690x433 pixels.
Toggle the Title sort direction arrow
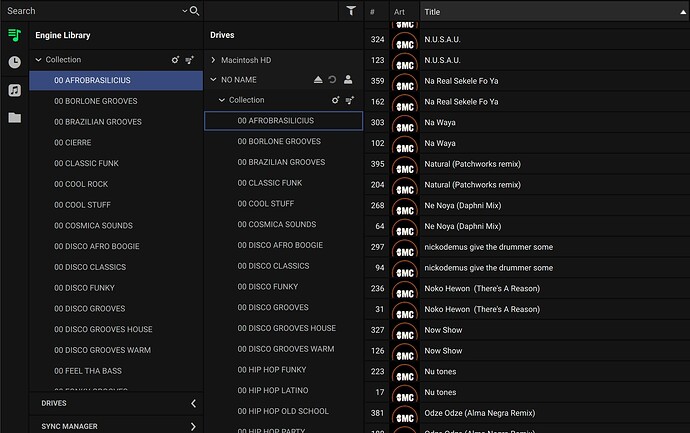(683, 12)
